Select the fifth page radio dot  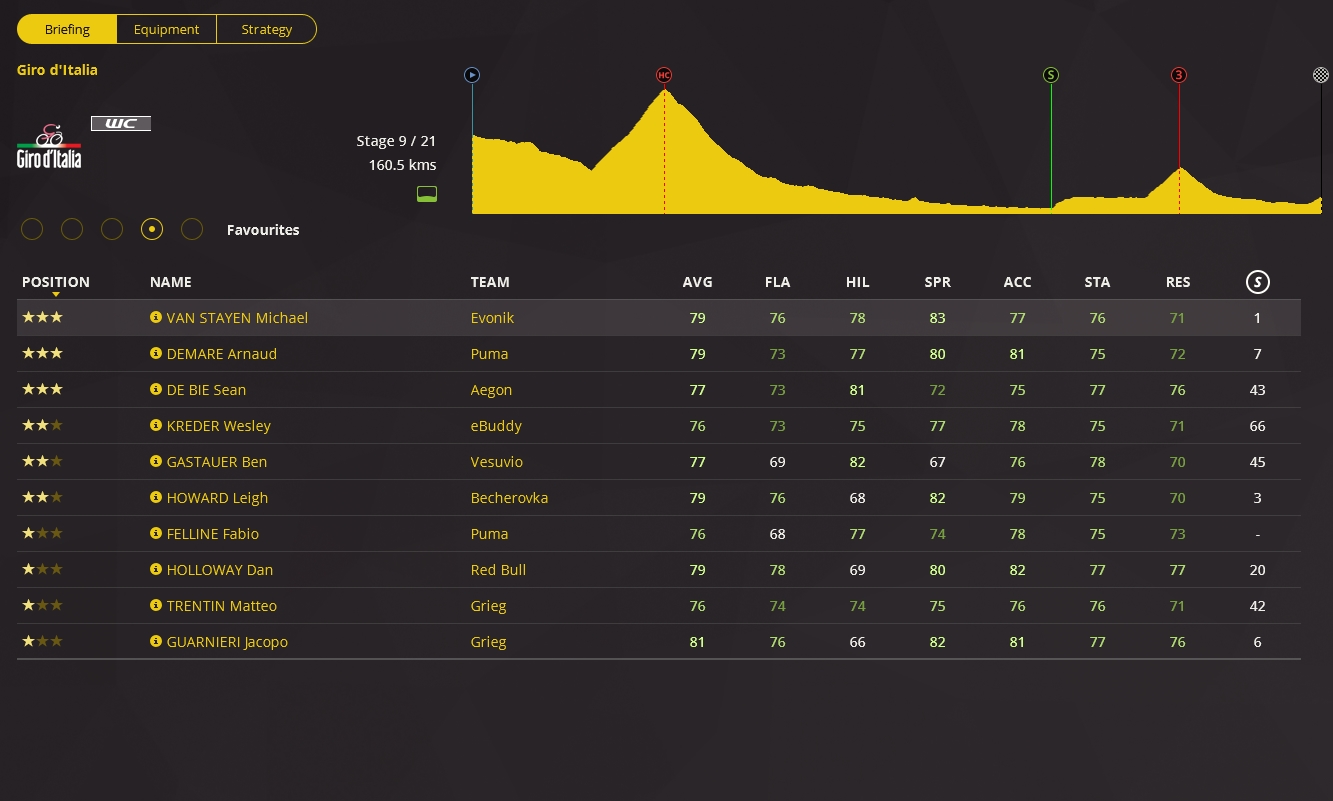point(192,229)
